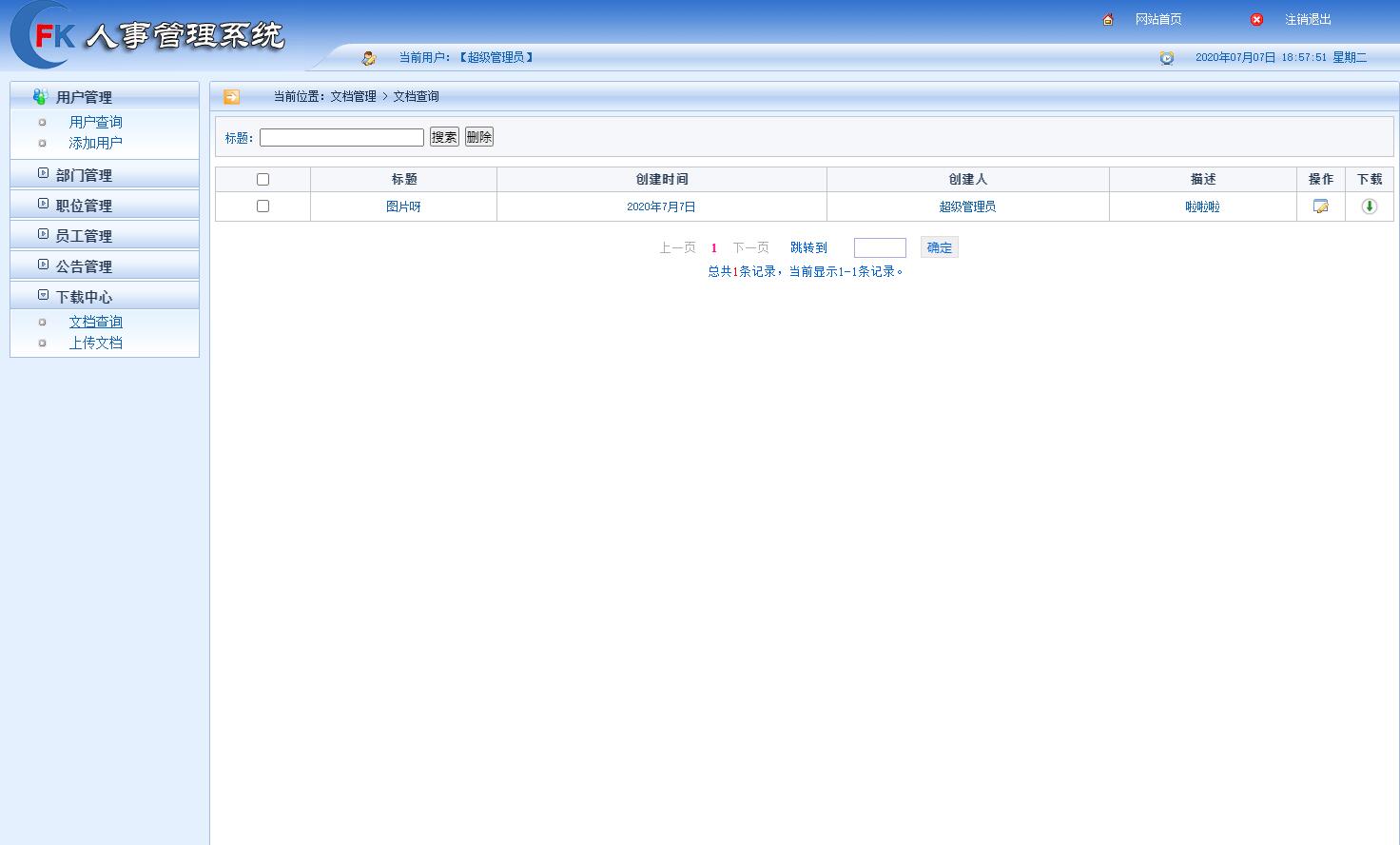Click the home icon beside 网站首页
The image size is (1400, 845).
[x=1108, y=20]
